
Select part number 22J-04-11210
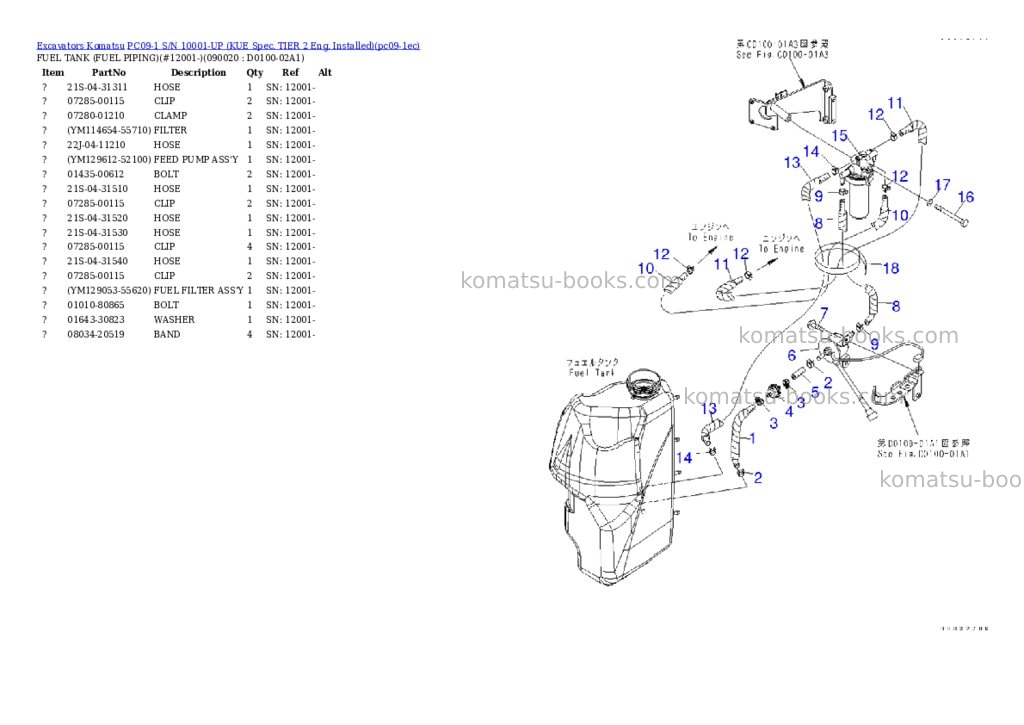pos(96,145)
